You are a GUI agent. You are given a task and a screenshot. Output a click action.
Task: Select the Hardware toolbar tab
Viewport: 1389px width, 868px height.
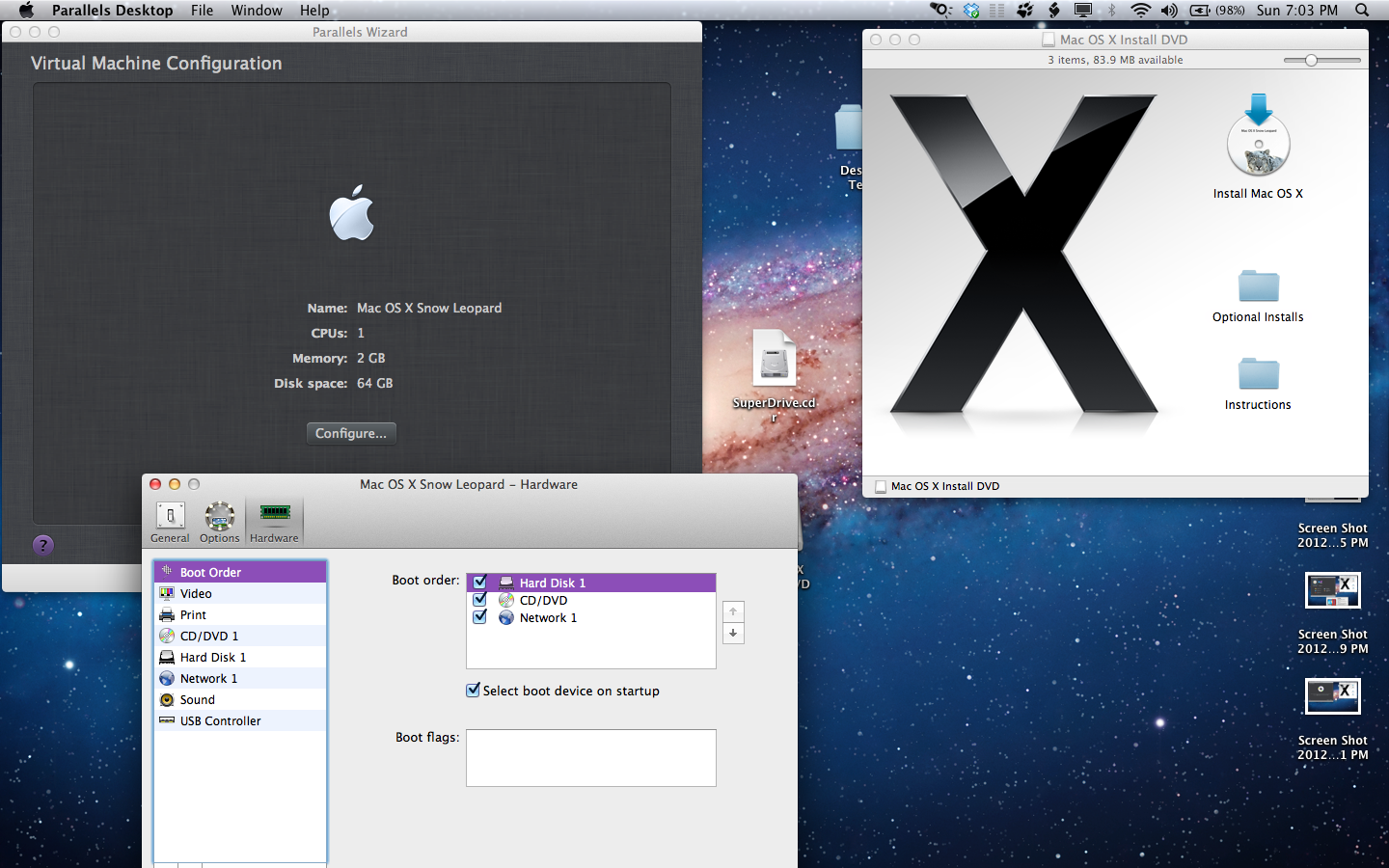coord(274,523)
